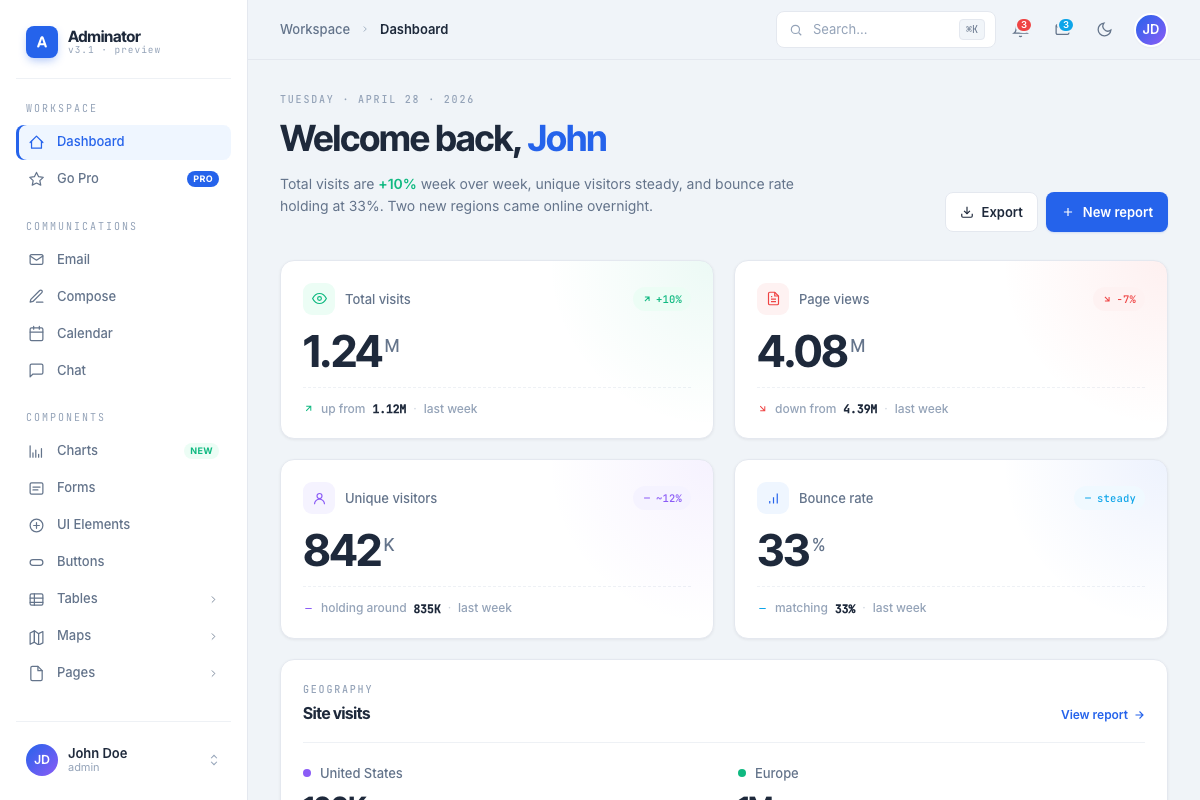This screenshot has height=800, width=1200.
Task: Open the messages icon in top bar
Action: click(x=1061, y=30)
